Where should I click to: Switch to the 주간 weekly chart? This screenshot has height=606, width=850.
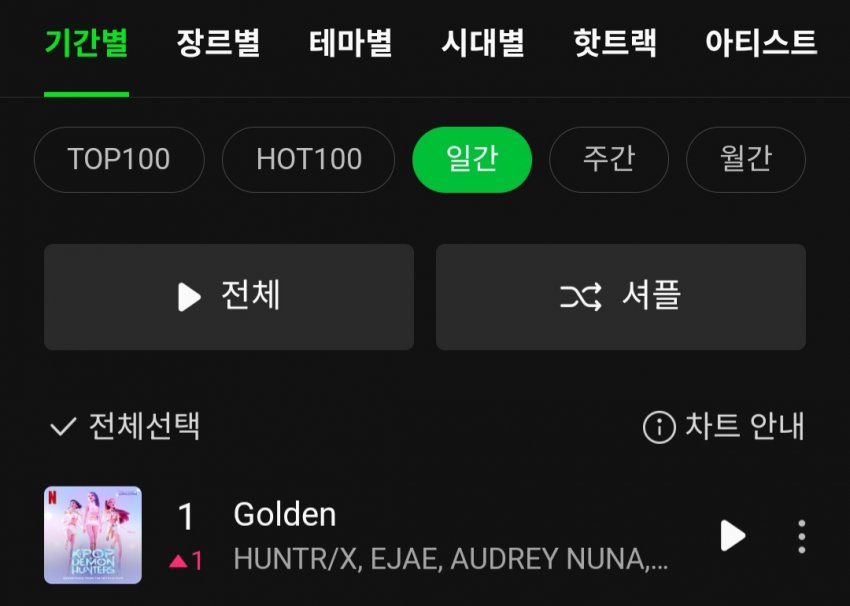[609, 159]
